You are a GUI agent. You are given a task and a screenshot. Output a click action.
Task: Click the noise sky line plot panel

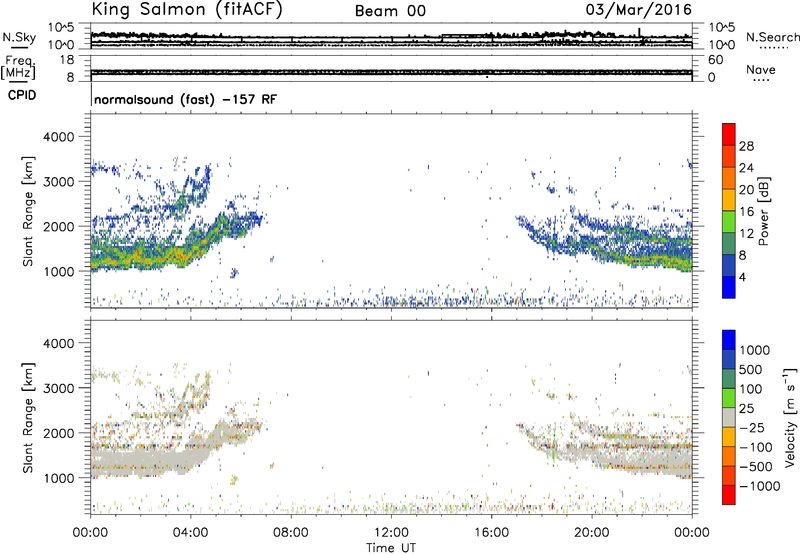[x=391, y=36]
